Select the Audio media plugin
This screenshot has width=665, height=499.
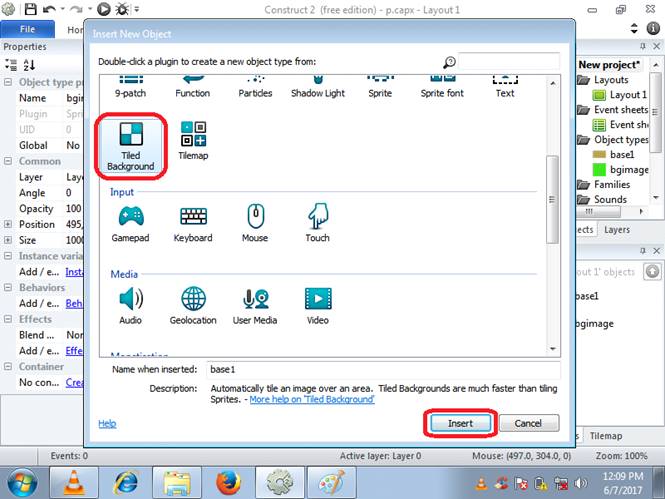(x=131, y=306)
